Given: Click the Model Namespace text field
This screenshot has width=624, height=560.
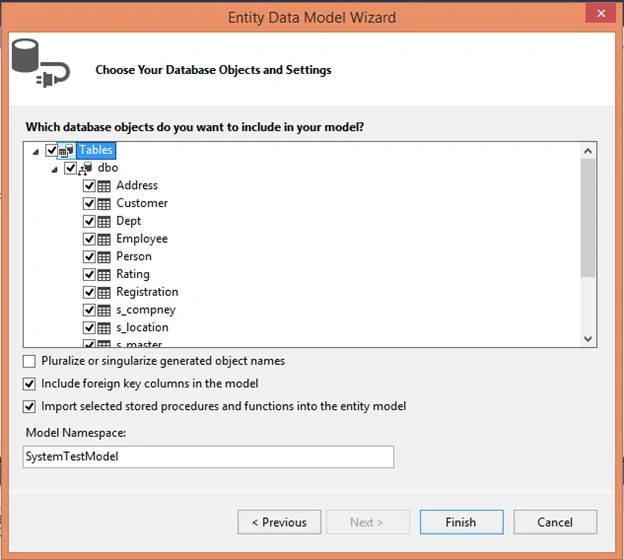Looking at the screenshot, I should [209, 457].
